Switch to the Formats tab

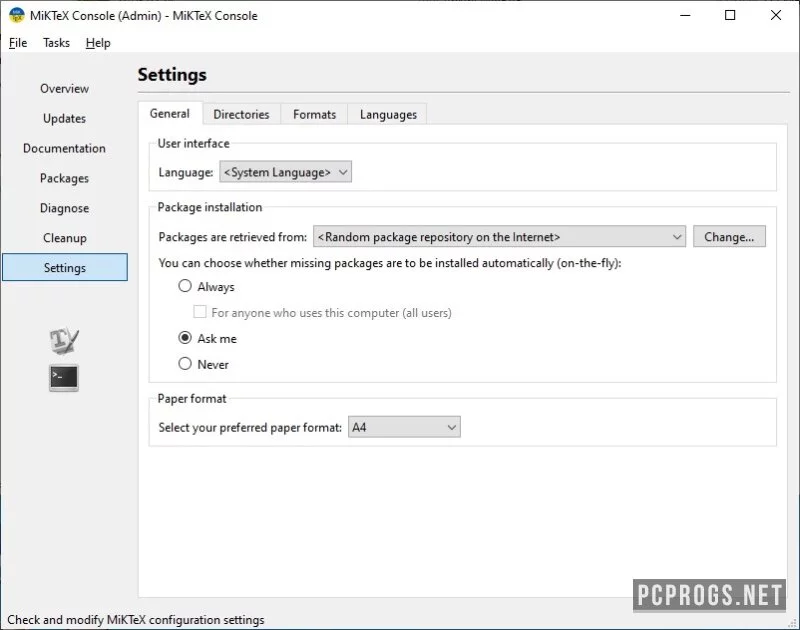coord(314,114)
